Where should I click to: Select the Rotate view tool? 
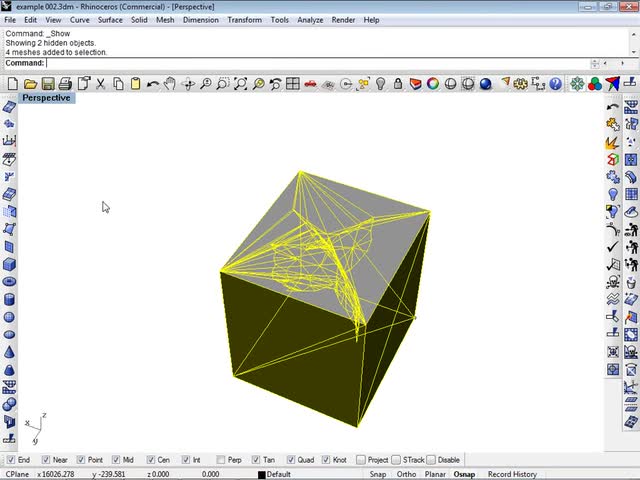(188, 84)
